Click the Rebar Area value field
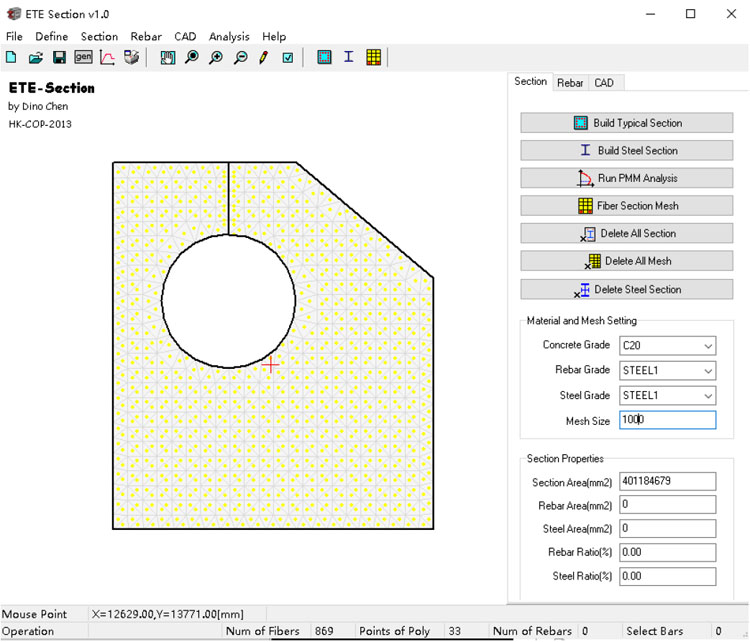The height and width of the screenshot is (642, 750). [x=668, y=505]
